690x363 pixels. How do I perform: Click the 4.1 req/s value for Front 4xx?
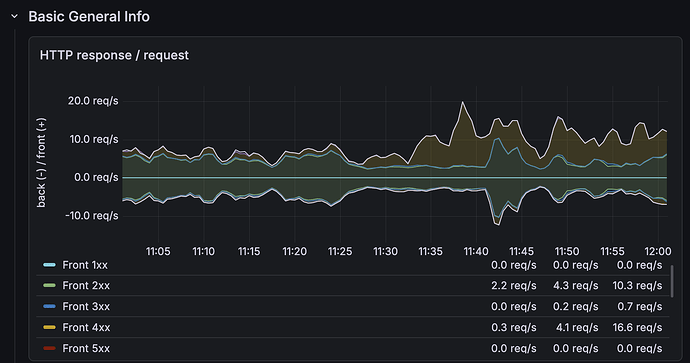coord(576,327)
